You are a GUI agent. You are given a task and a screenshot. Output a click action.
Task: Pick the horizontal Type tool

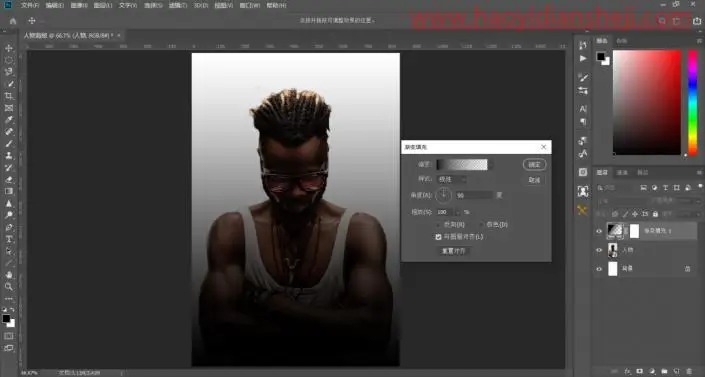9,239
